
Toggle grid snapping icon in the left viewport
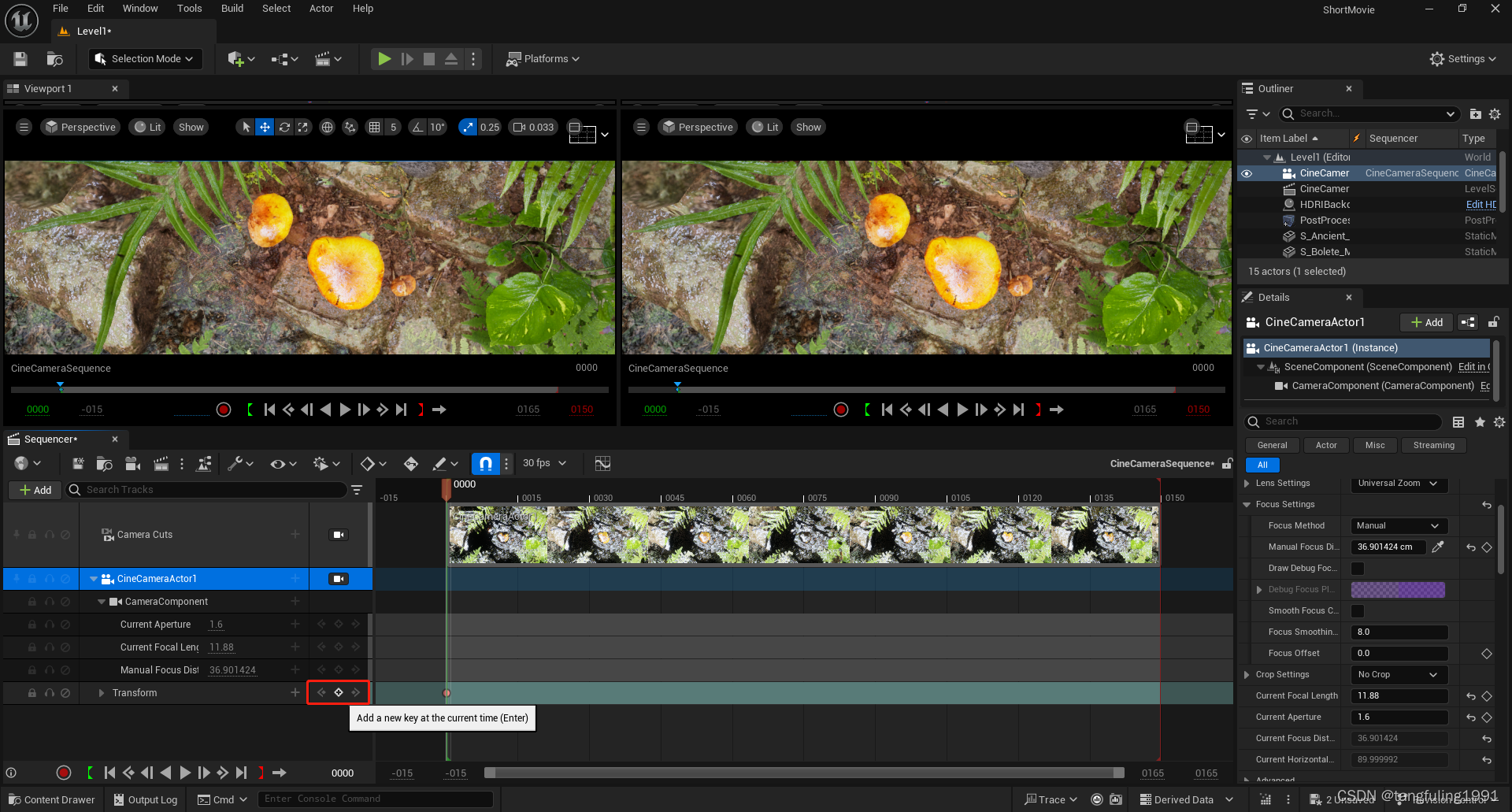pos(375,127)
